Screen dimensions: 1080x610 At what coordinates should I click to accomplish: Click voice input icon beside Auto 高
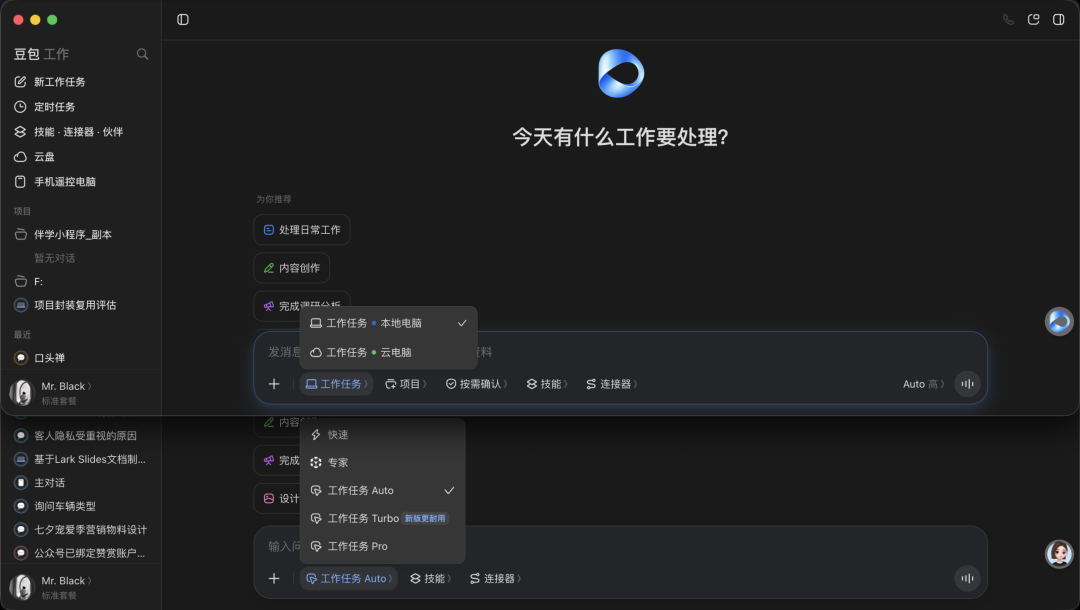pos(967,384)
